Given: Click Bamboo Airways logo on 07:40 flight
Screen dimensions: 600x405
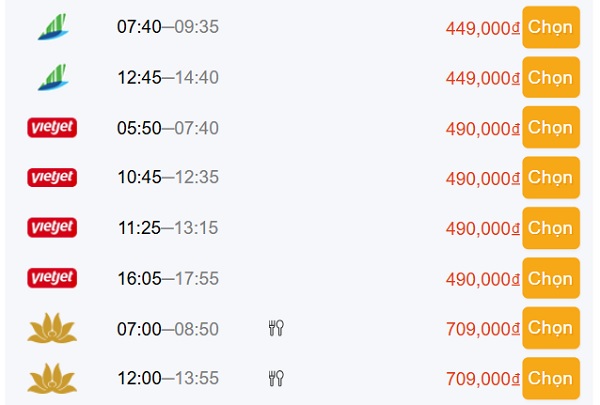Looking at the screenshot, I should pyautogui.click(x=52, y=27).
